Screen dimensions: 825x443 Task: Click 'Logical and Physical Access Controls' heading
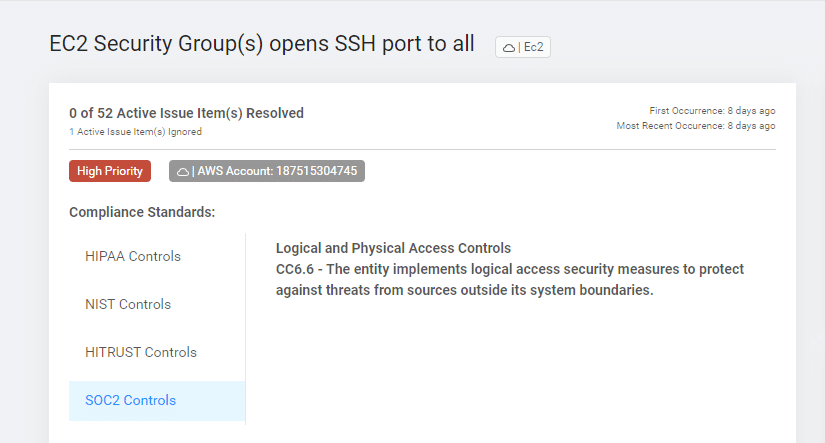pos(393,248)
